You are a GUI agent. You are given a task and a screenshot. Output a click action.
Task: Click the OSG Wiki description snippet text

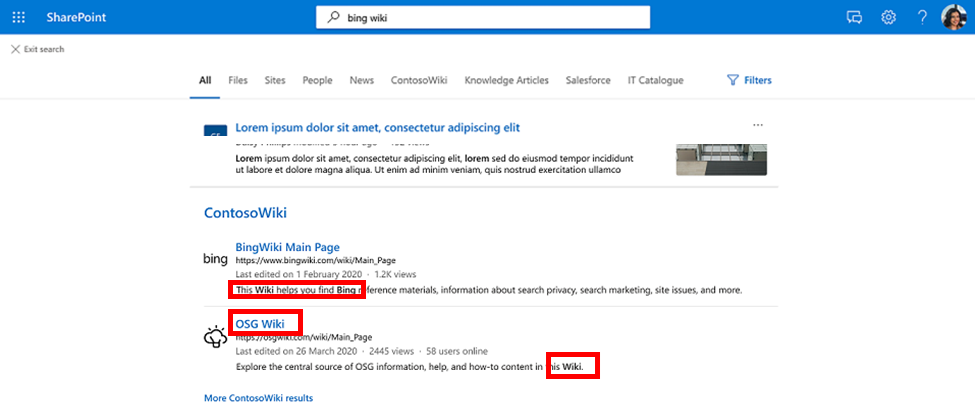click(409, 366)
